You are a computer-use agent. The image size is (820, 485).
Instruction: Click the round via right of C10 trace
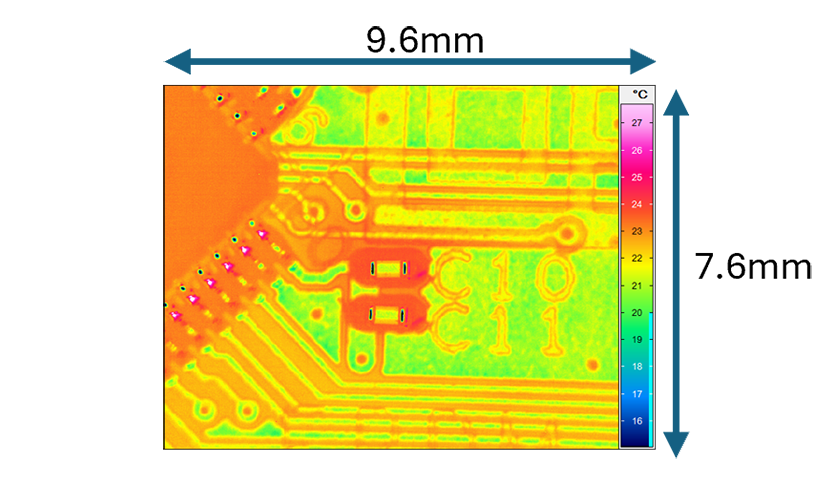pyautogui.click(x=569, y=234)
